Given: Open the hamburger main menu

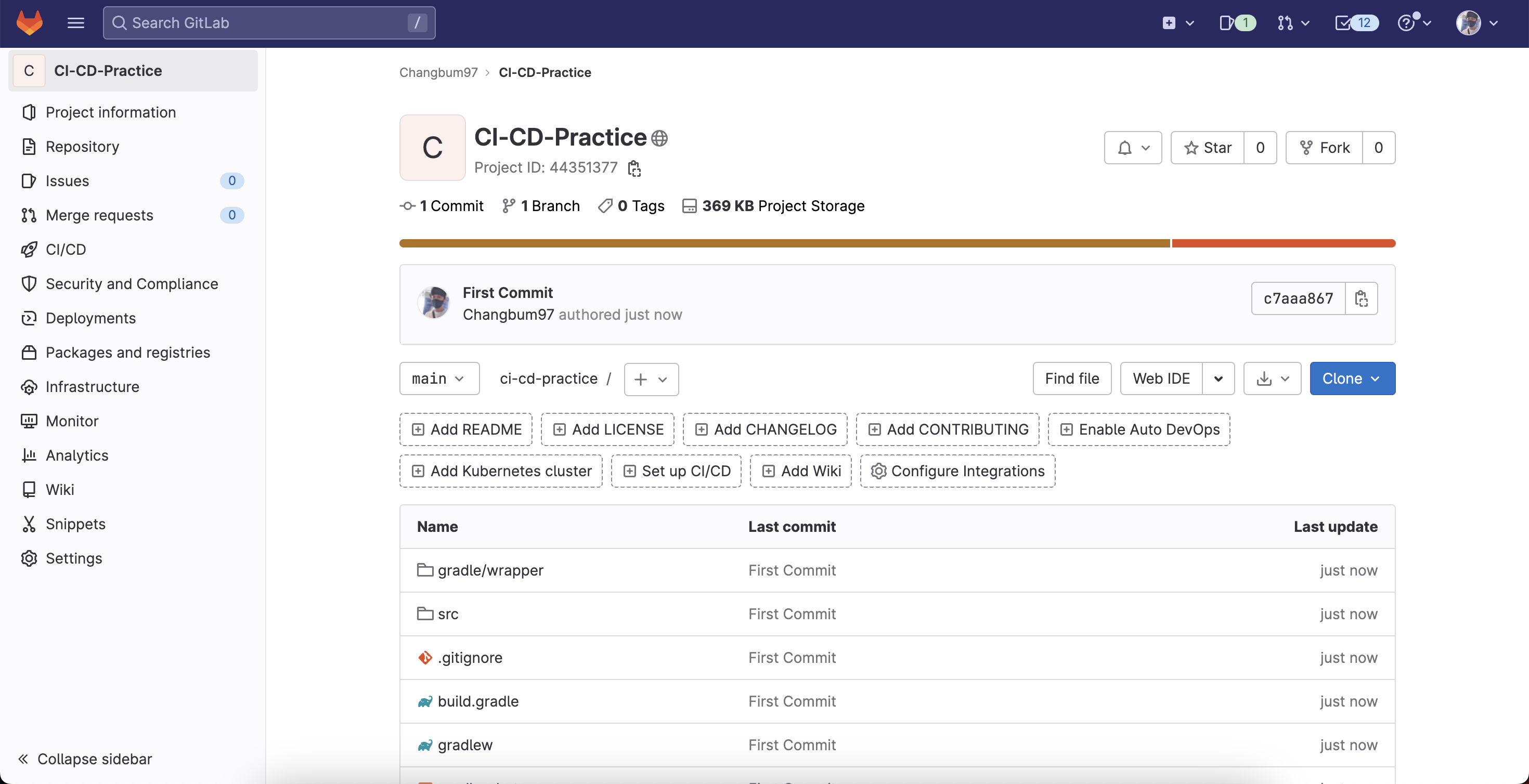Looking at the screenshot, I should (75, 22).
